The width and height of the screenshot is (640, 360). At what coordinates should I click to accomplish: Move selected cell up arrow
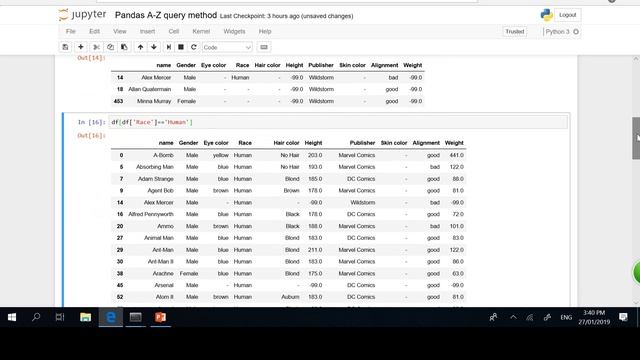click(x=140, y=47)
